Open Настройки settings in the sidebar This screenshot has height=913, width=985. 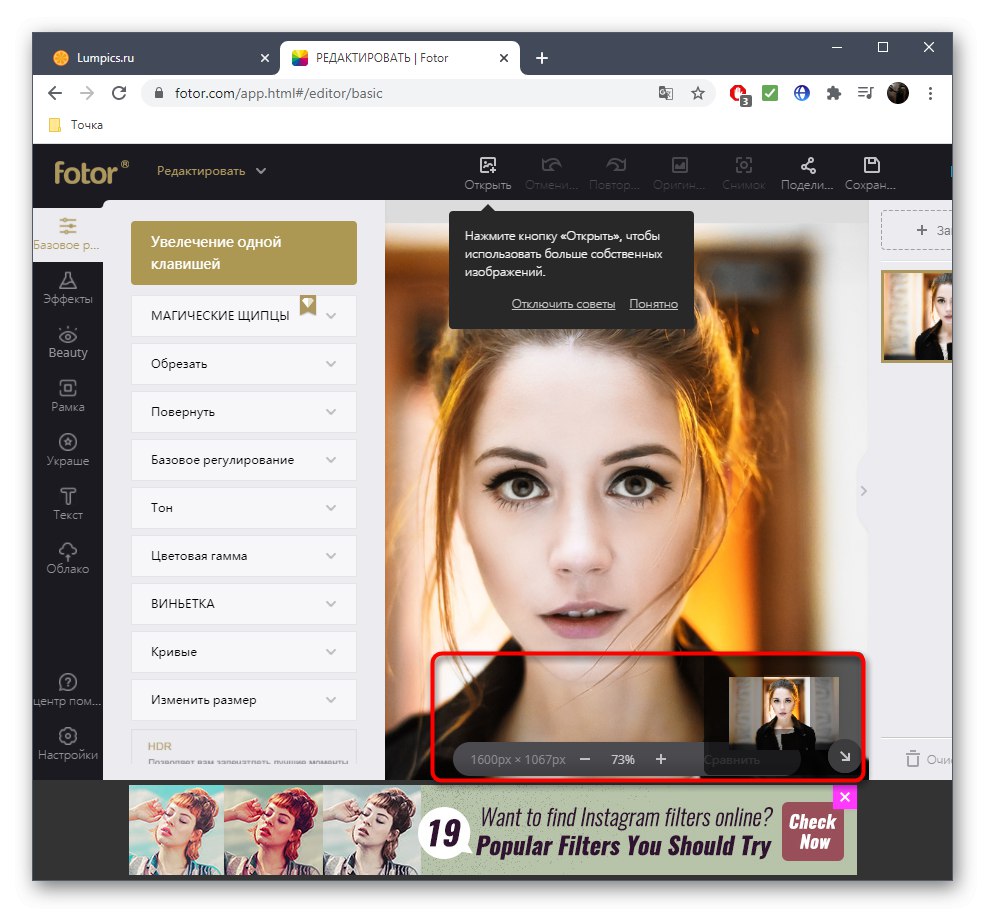pos(67,744)
